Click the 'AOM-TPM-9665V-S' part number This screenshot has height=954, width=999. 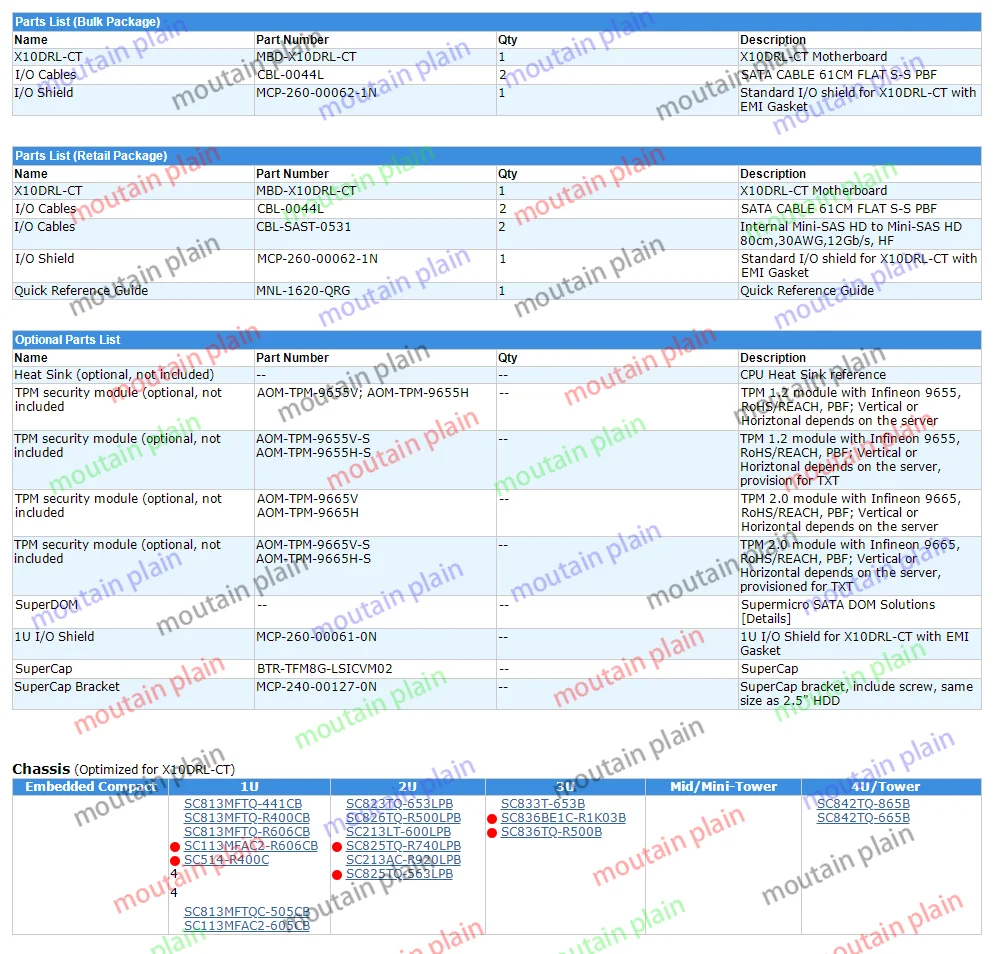(313, 545)
